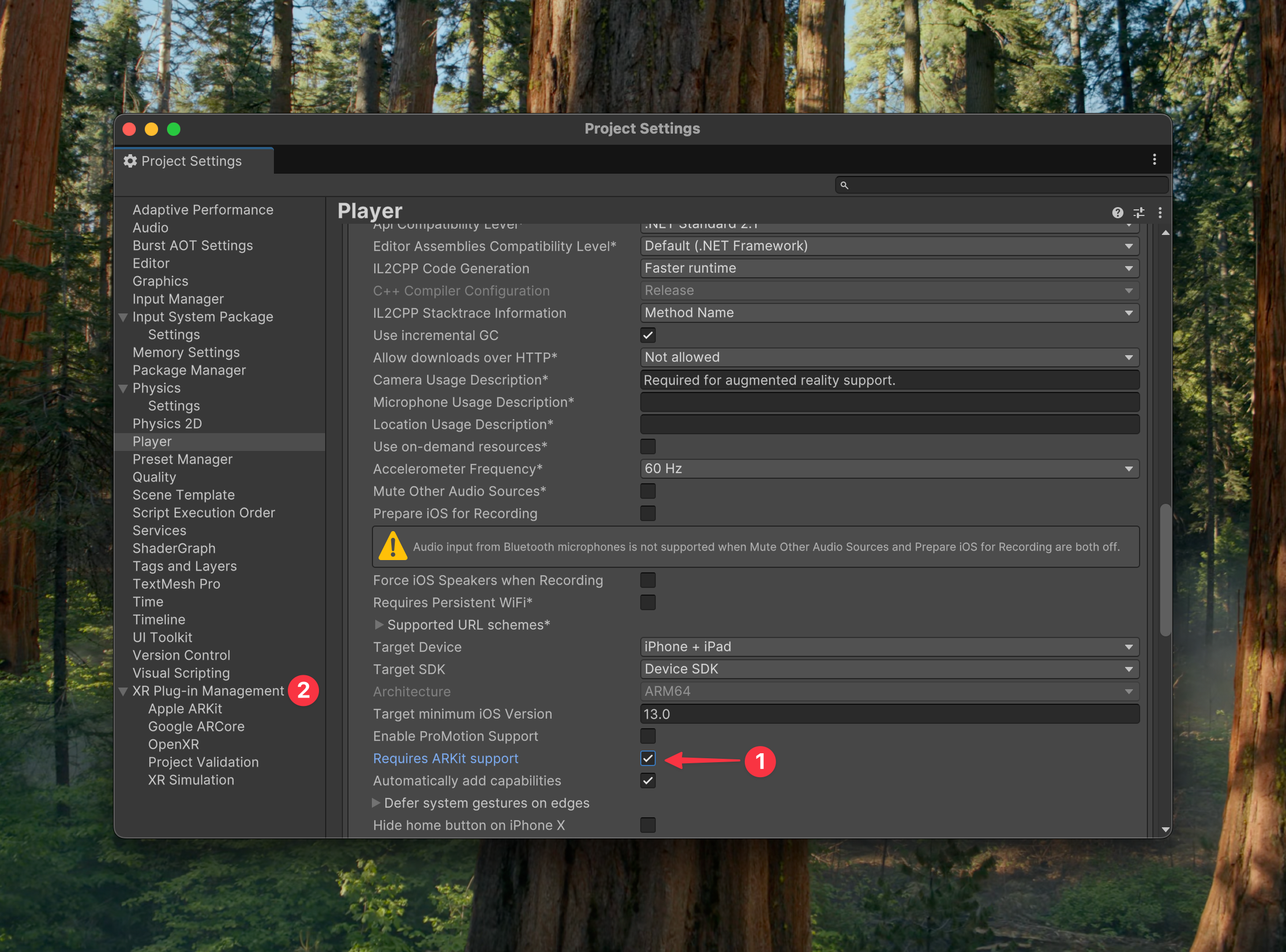Enable Mute Other Audio Sources
This screenshot has width=1286, height=952.
(647, 491)
